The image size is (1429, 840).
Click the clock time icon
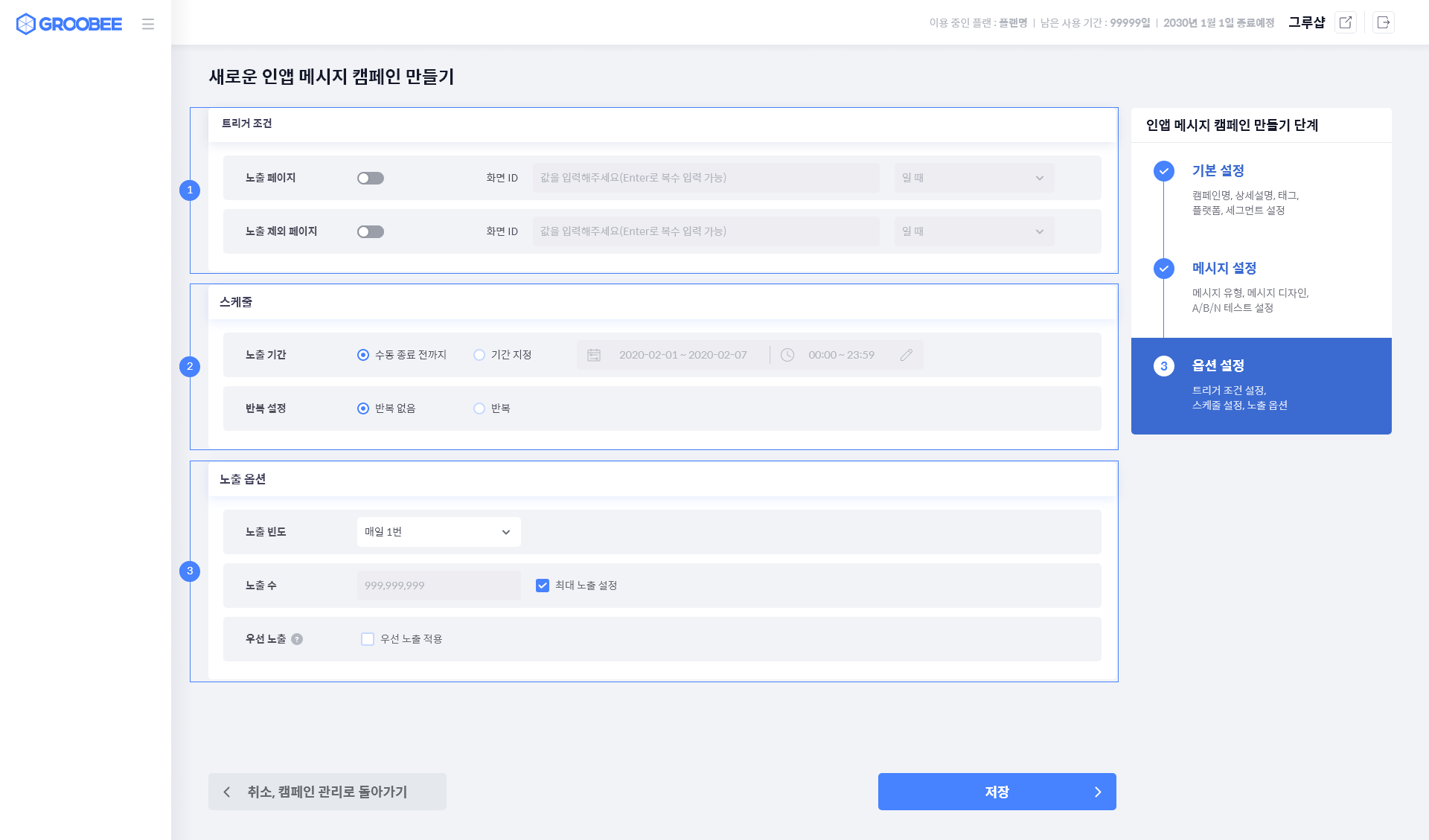(x=787, y=355)
